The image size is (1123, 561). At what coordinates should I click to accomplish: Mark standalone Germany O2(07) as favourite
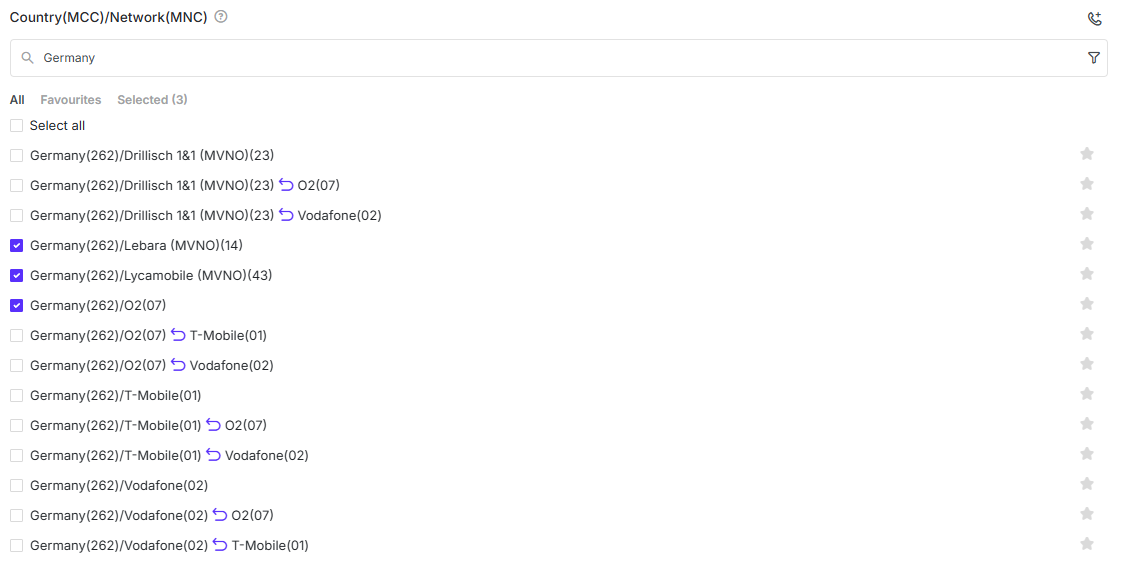1087,304
